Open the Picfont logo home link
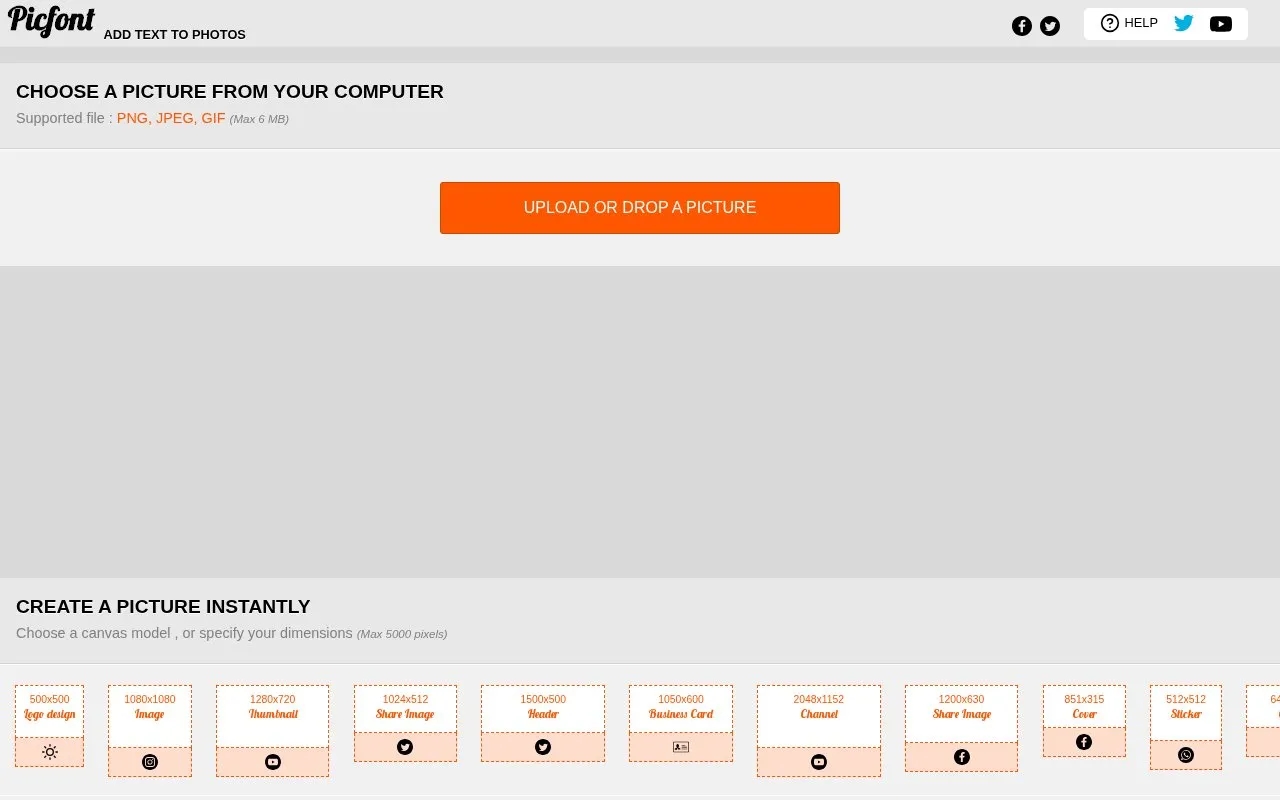1280x800 pixels. pos(51,21)
